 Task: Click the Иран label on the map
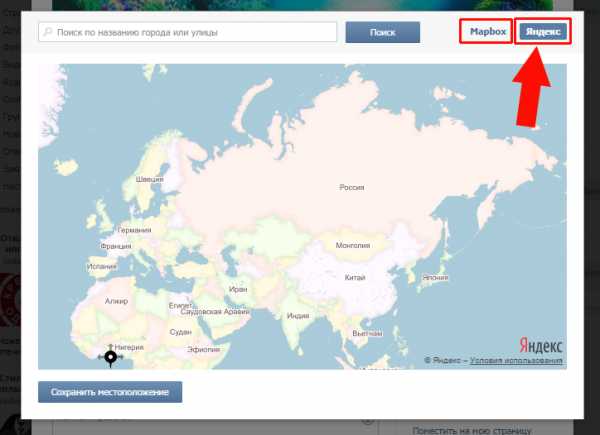(x=238, y=290)
